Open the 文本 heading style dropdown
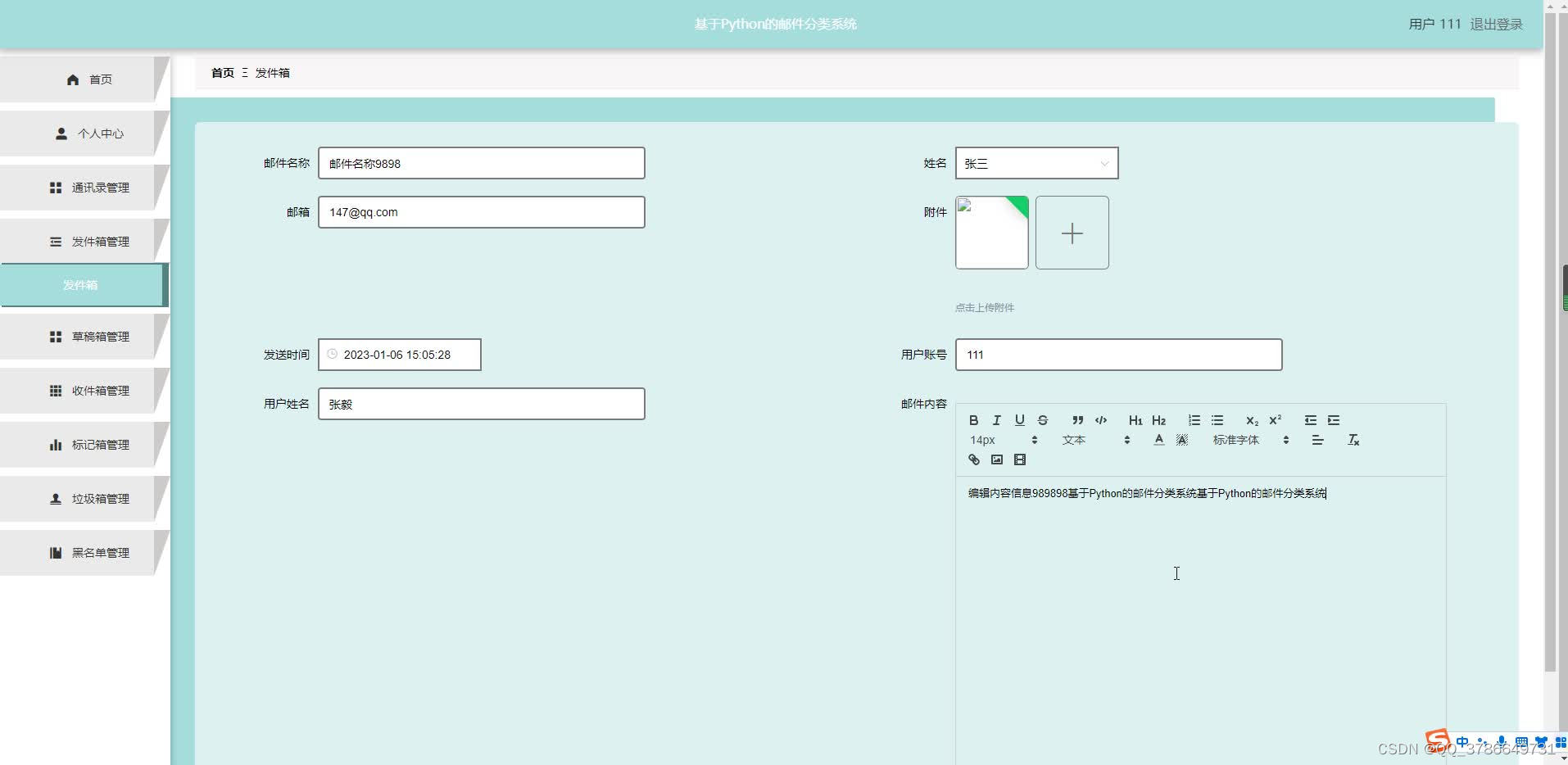 [1095, 440]
